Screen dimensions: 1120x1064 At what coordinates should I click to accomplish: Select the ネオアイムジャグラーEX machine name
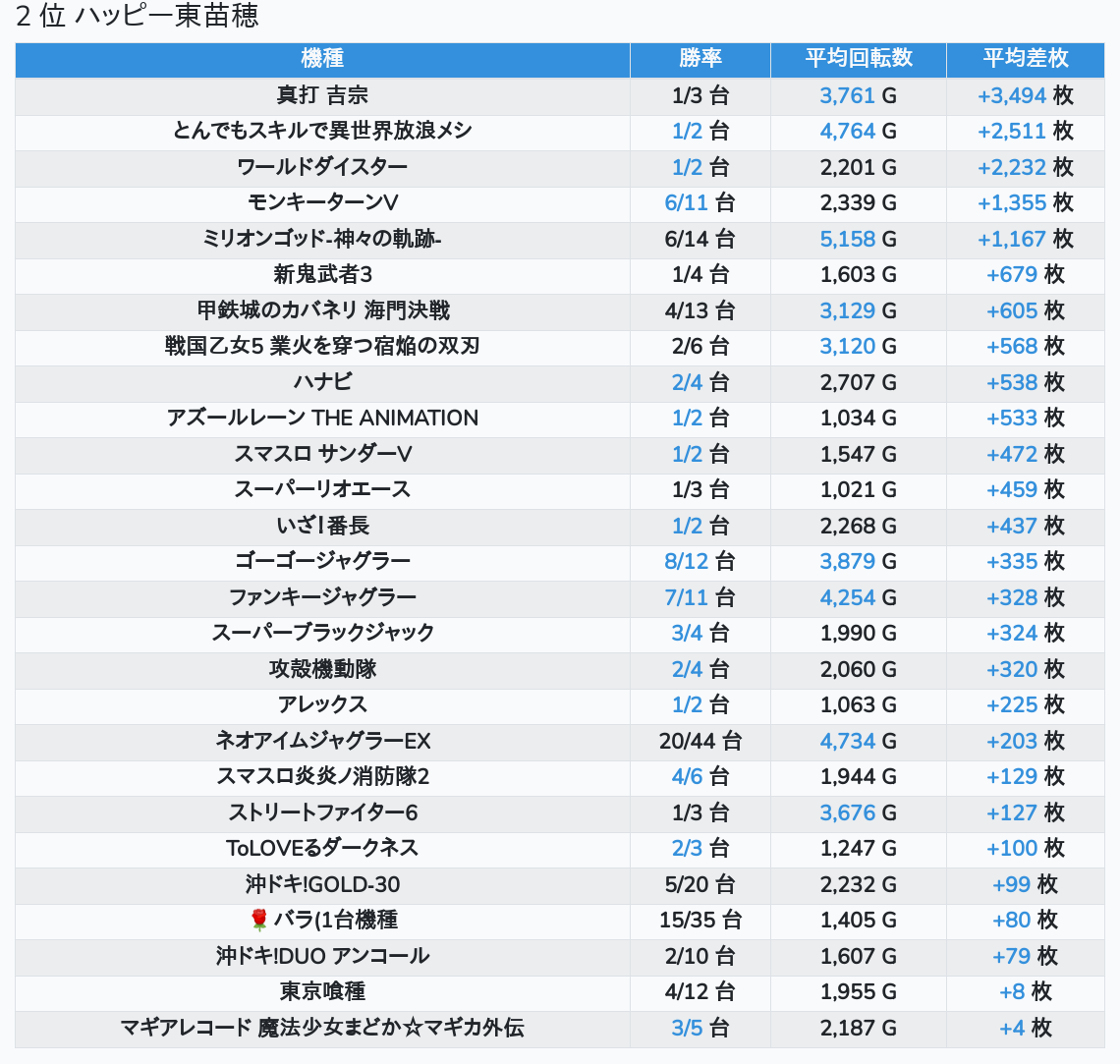click(322, 741)
